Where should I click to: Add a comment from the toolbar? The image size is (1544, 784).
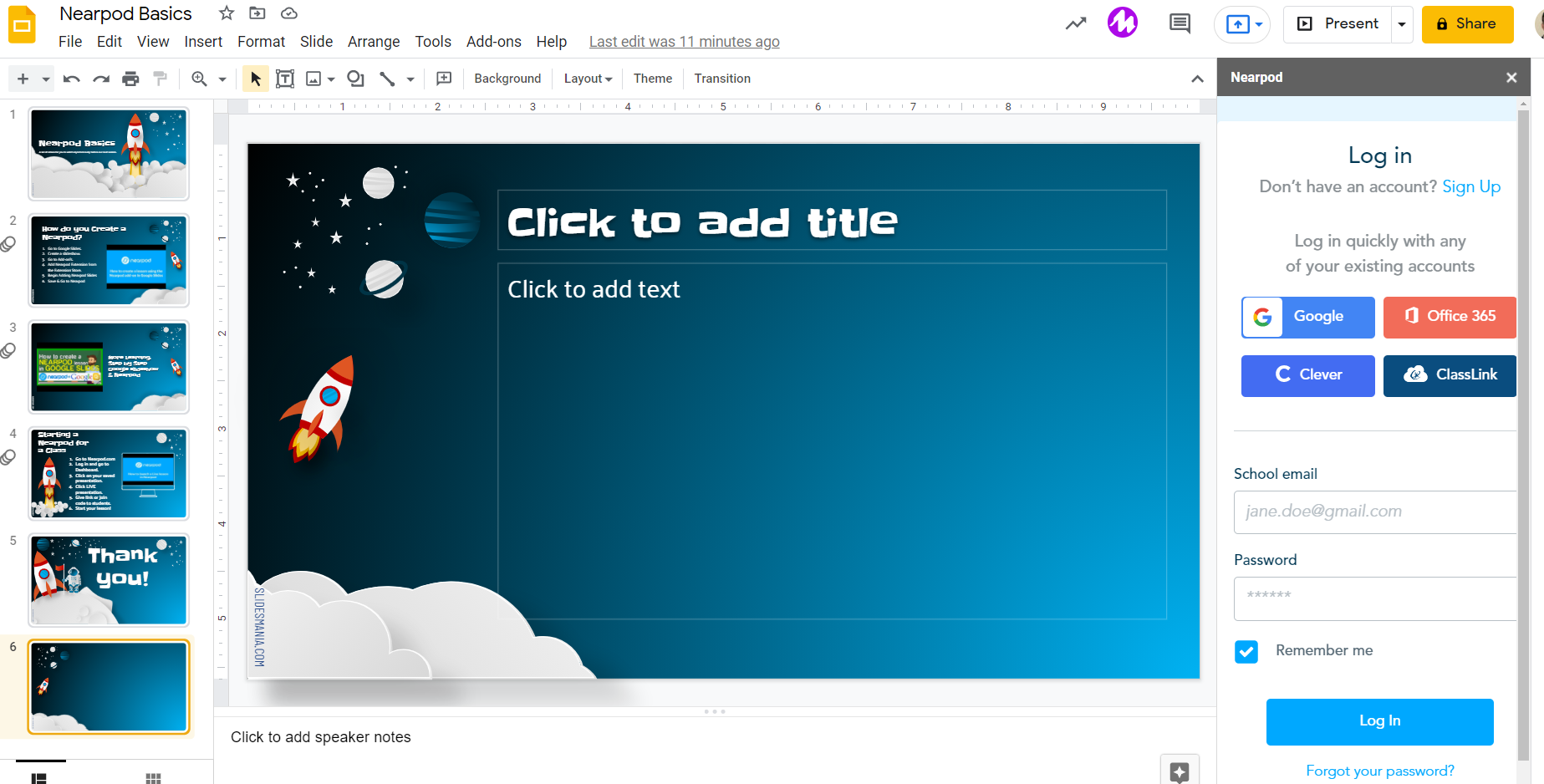pos(444,79)
